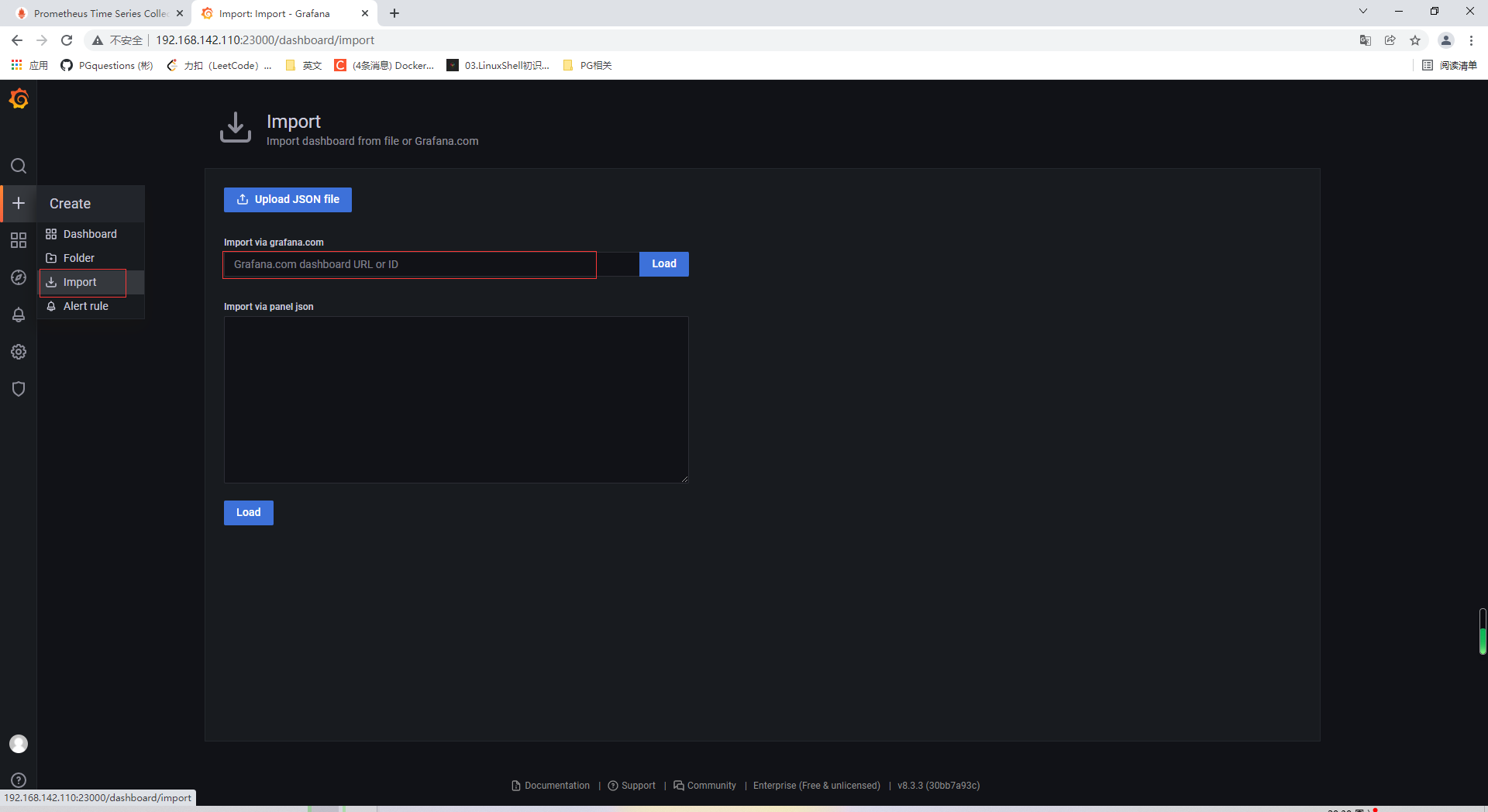Open the Server Admin shield icon
Screen dimensions: 1488x812
pos(19,389)
